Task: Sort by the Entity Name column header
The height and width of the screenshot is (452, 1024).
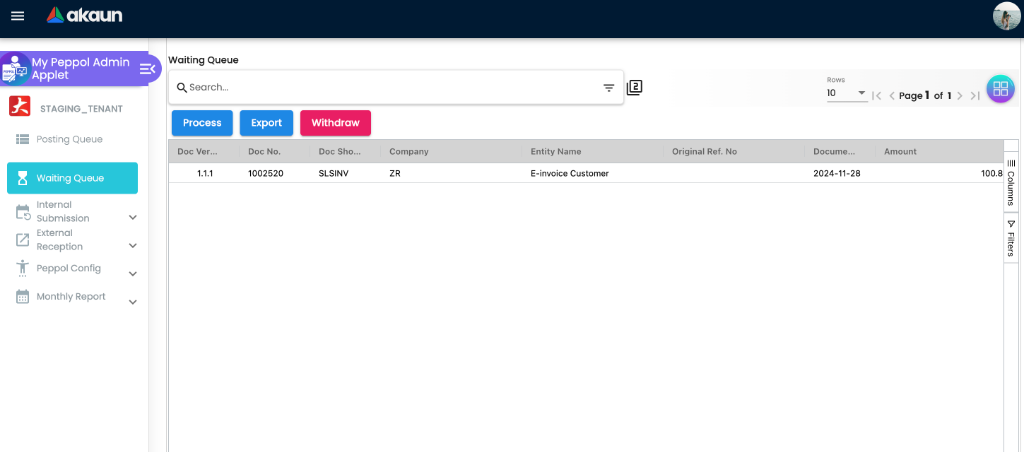Action: (x=592, y=152)
